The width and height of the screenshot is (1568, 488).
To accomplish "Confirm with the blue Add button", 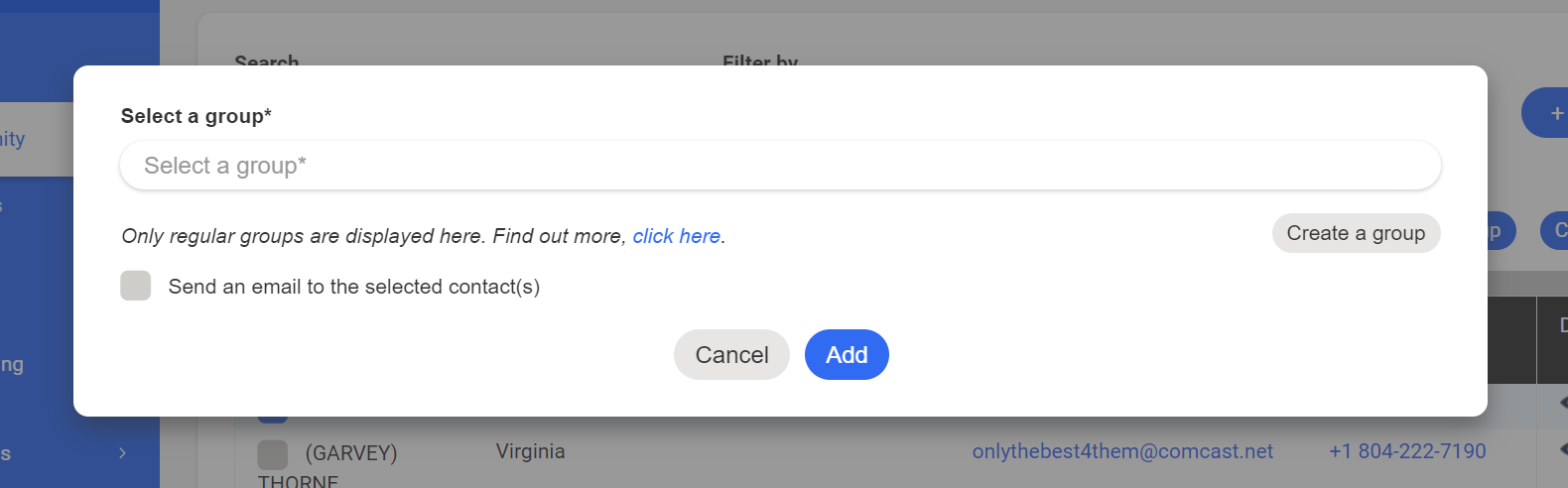I will coord(847,355).
